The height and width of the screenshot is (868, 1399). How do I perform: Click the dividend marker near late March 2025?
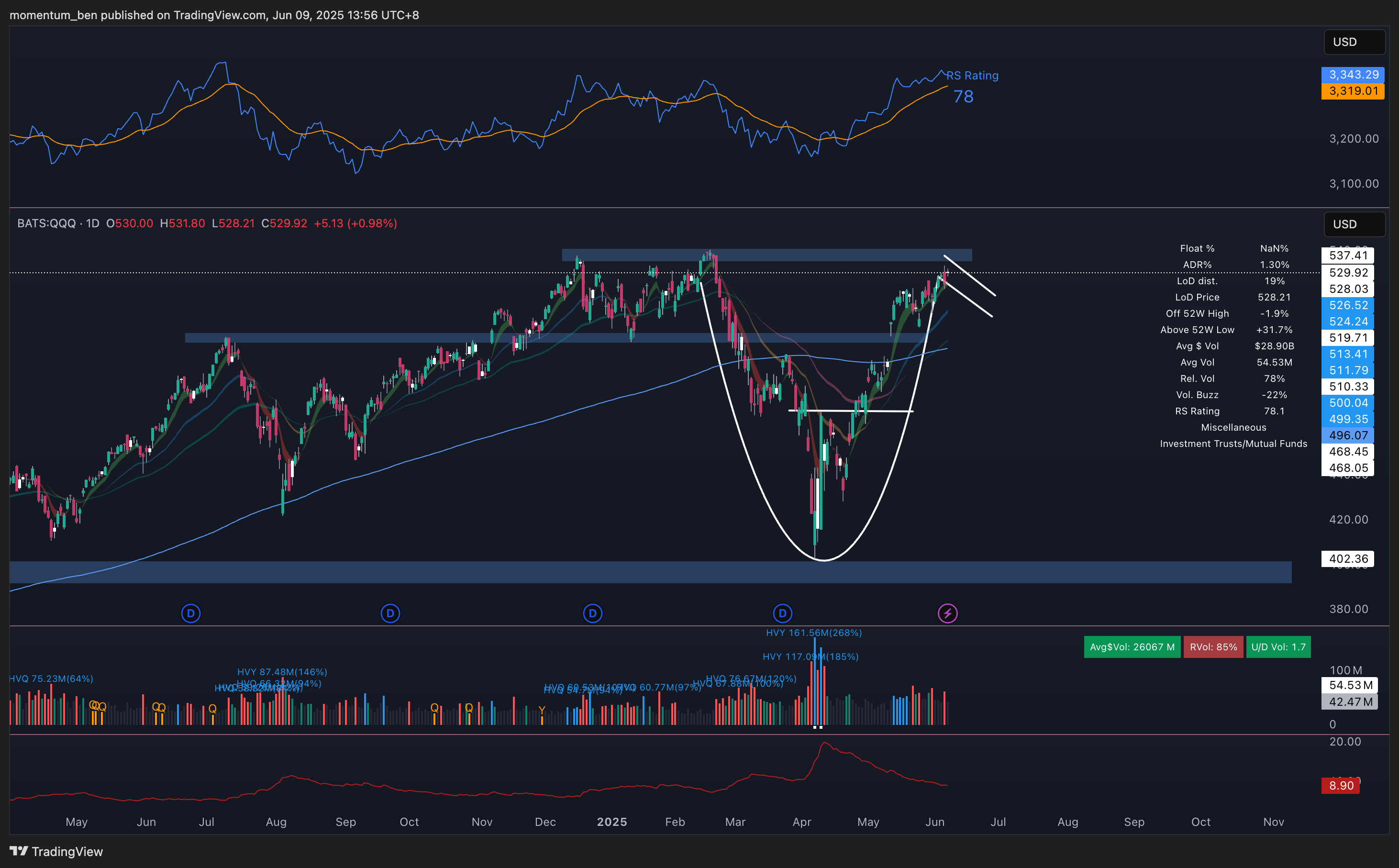point(782,613)
